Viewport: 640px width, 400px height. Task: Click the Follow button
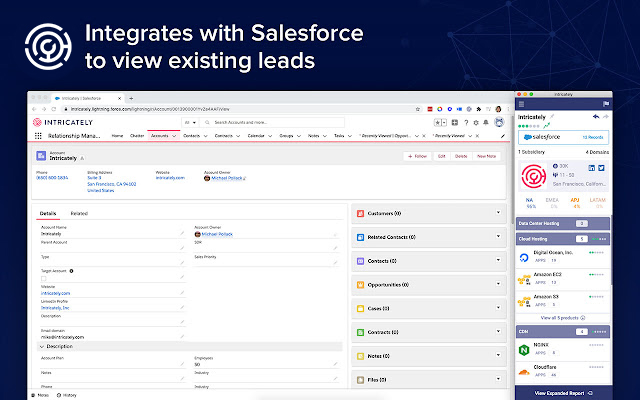pos(418,156)
